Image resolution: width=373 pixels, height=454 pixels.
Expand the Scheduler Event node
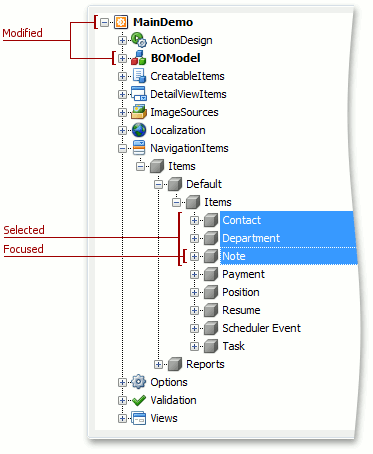tap(194, 328)
